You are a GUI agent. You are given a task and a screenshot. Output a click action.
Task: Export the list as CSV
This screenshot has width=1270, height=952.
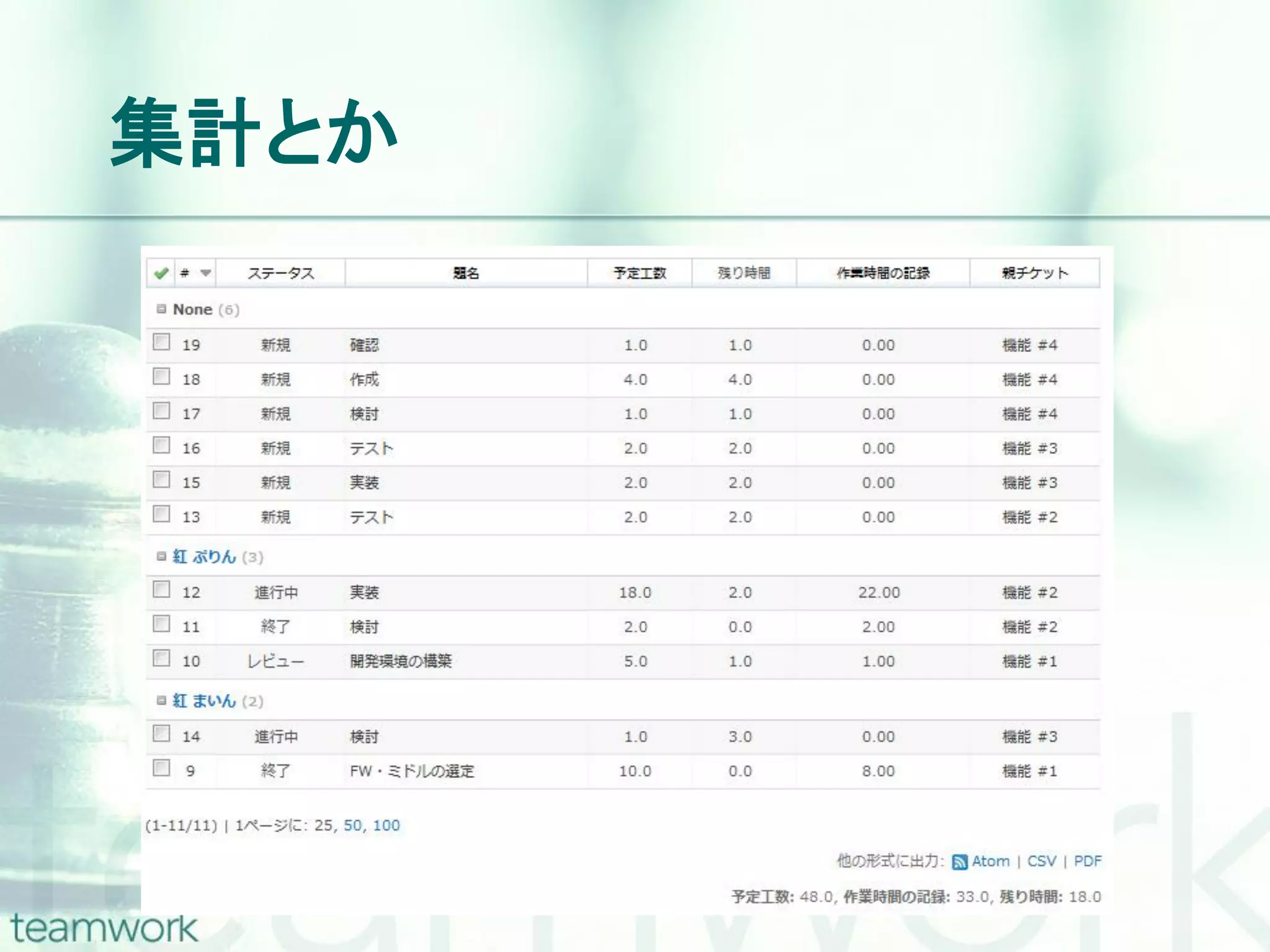pyautogui.click(x=1041, y=862)
